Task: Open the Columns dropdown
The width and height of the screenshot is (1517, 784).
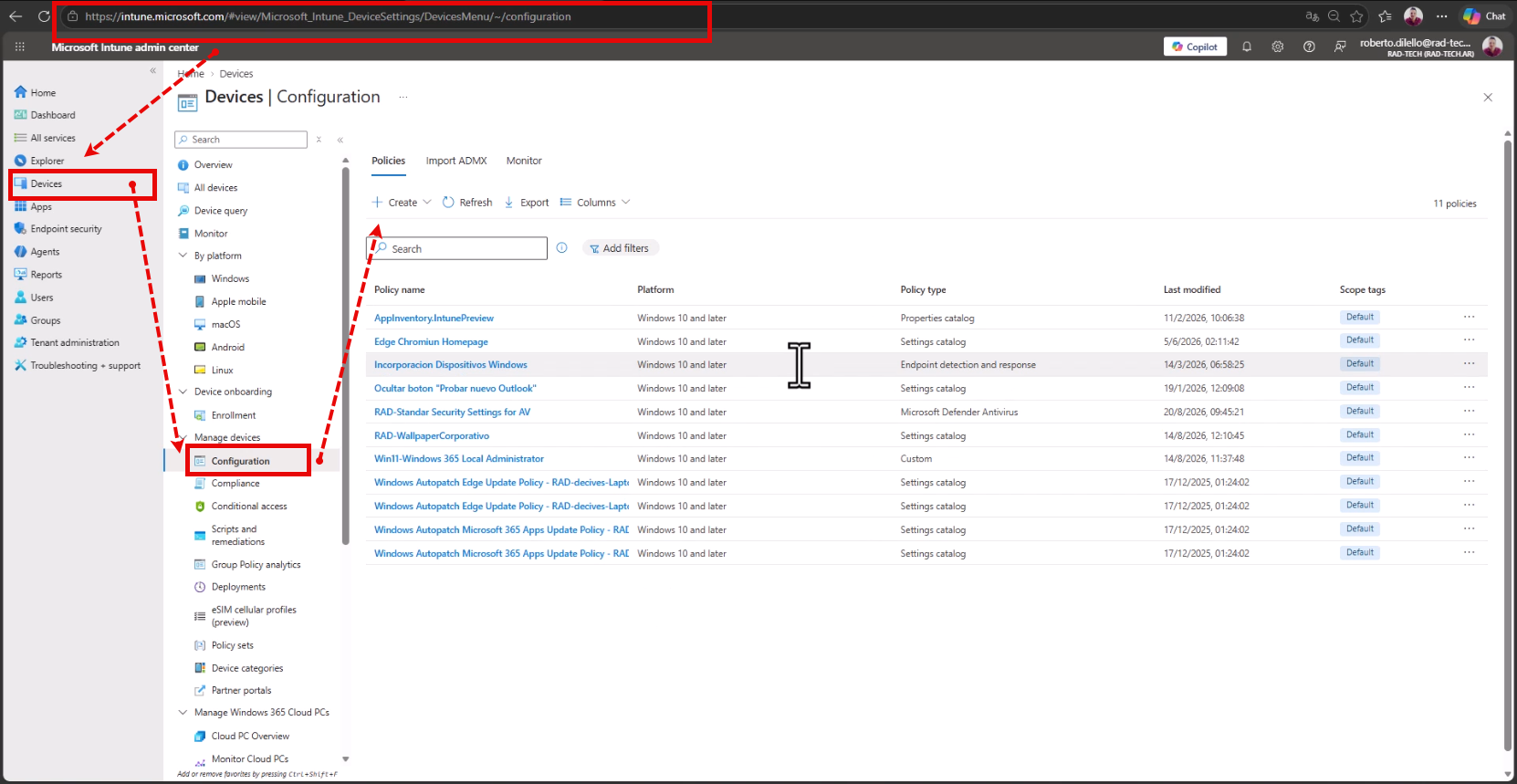Action: [x=595, y=203]
